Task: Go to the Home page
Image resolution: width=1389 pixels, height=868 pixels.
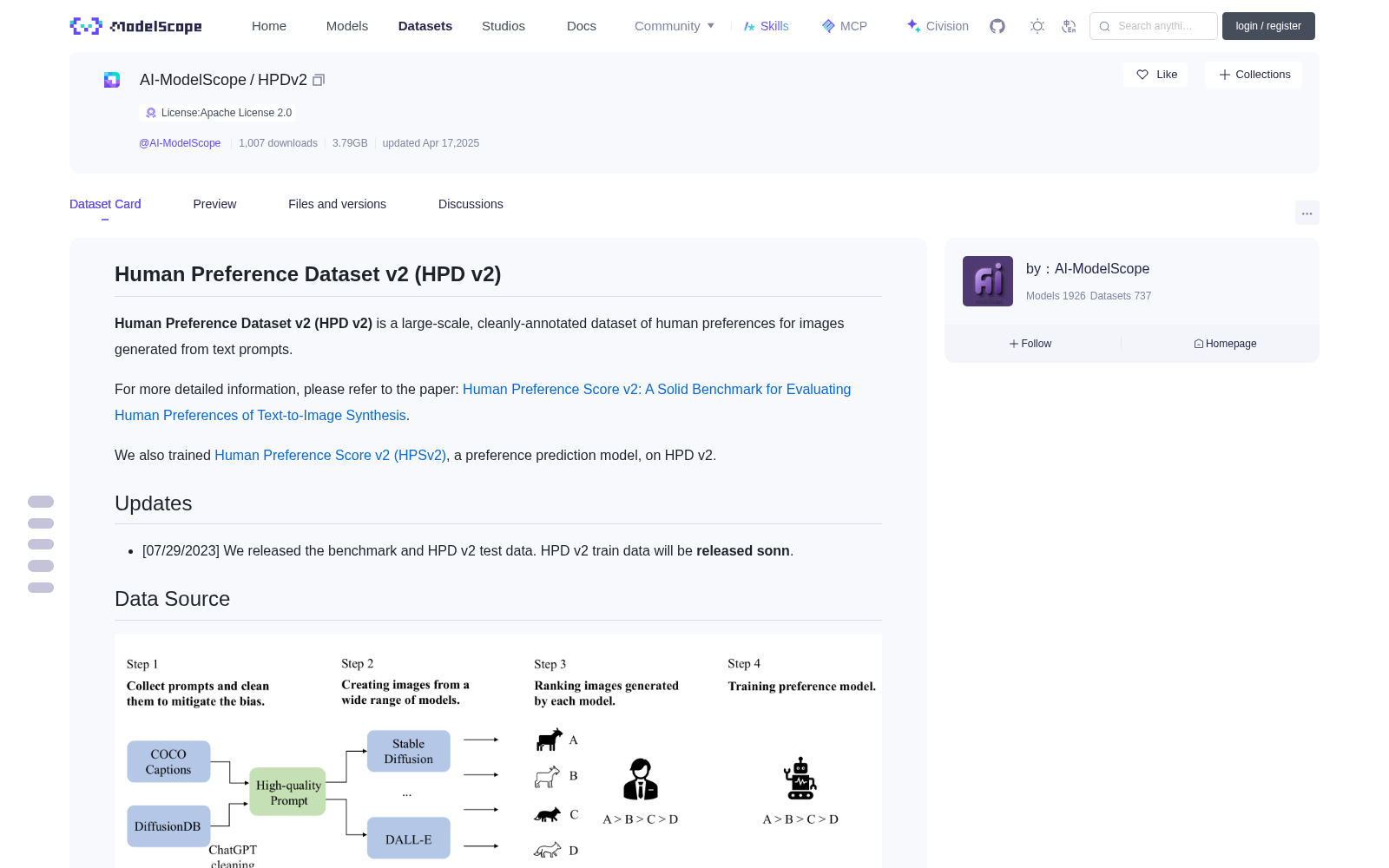Action: pyautogui.click(x=269, y=26)
